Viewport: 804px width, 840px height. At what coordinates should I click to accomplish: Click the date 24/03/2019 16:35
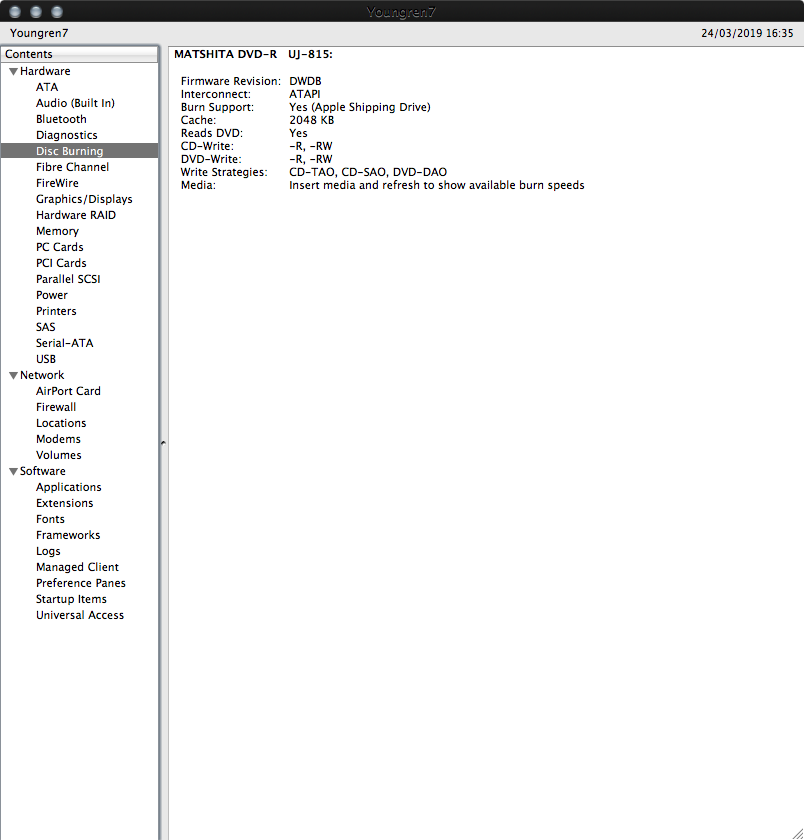click(x=747, y=33)
